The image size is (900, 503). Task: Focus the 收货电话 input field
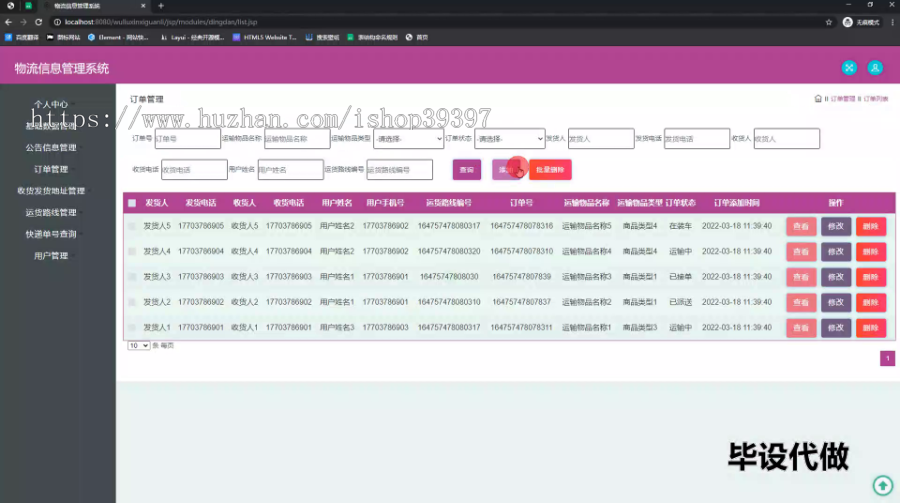click(x=195, y=169)
